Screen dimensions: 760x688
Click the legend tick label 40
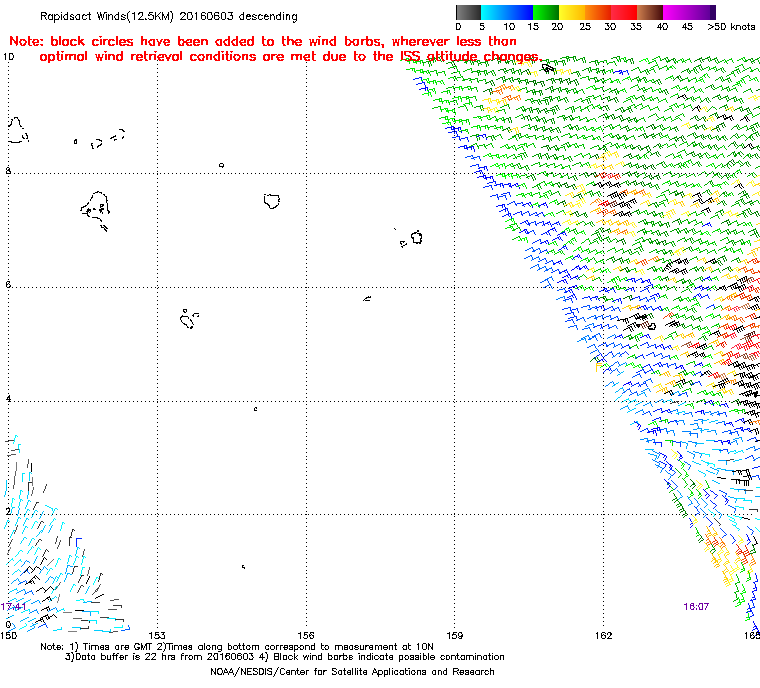pyautogui.click(x=662, y=27)
